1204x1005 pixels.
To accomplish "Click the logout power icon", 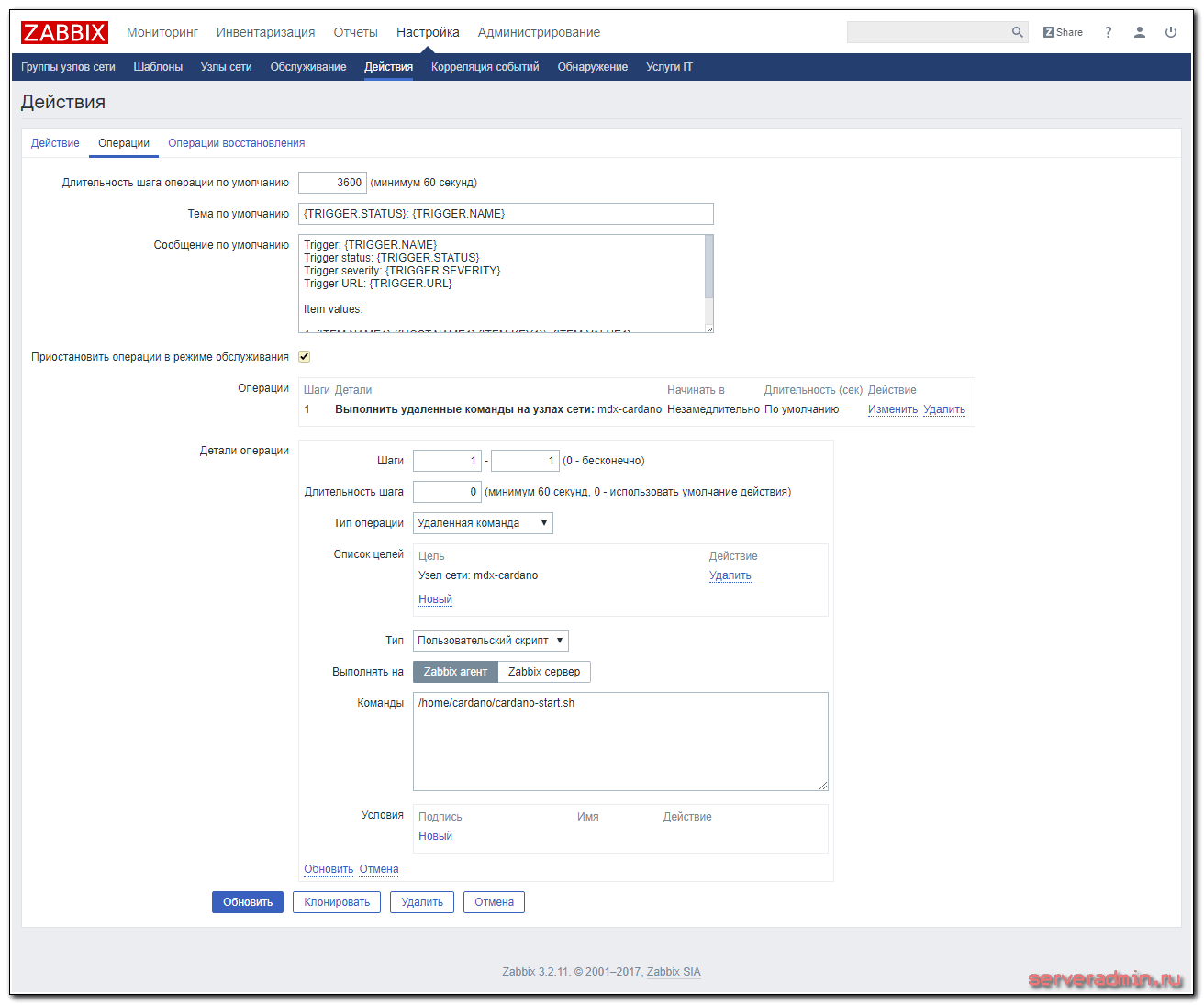I will pos(1171,32).
